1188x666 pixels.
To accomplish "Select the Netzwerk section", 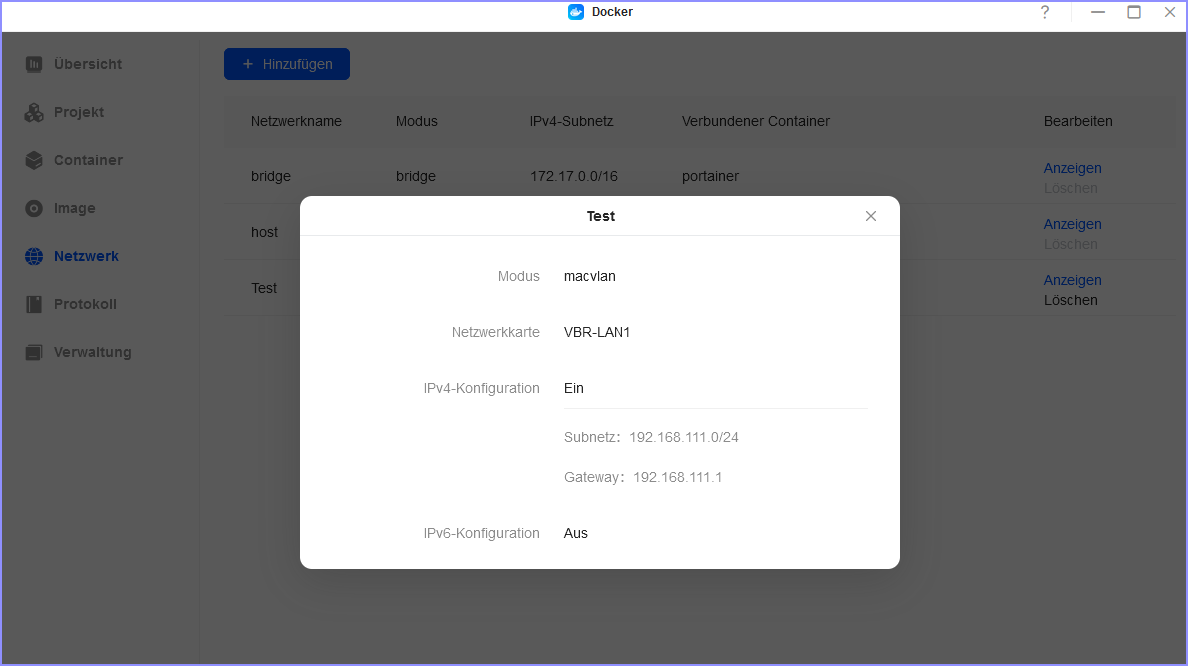I will click(86, 256).
